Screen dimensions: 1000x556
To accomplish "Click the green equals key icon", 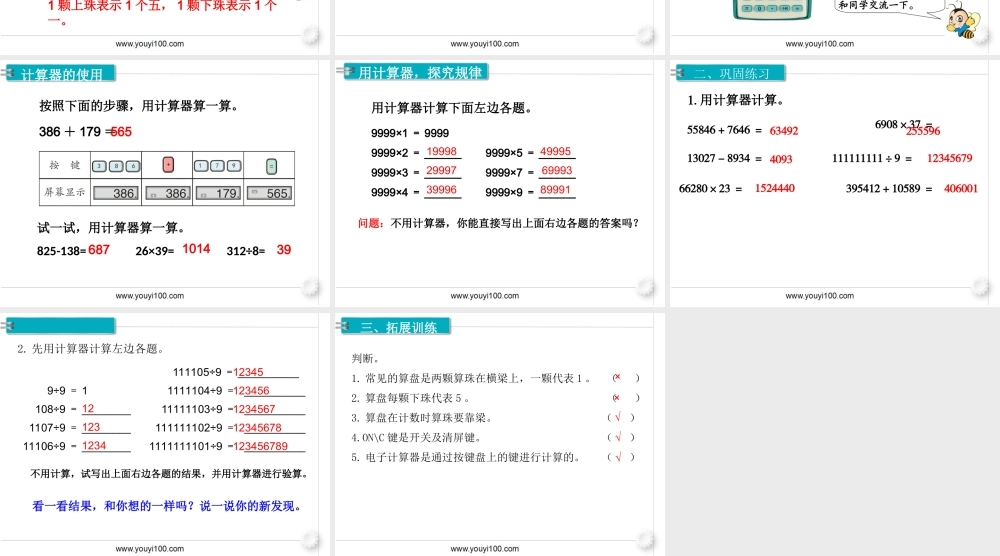I will point(270,165).
